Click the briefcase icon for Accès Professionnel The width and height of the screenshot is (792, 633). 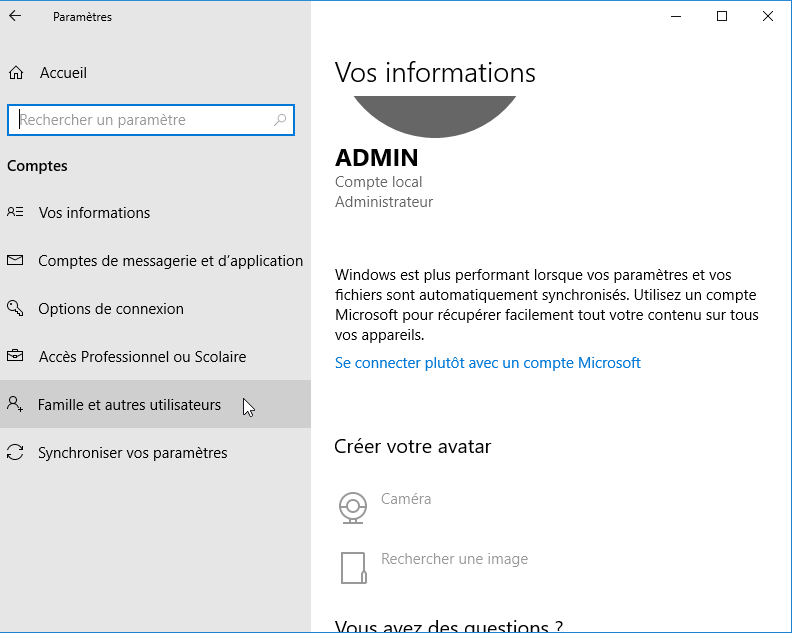(15, 357)
